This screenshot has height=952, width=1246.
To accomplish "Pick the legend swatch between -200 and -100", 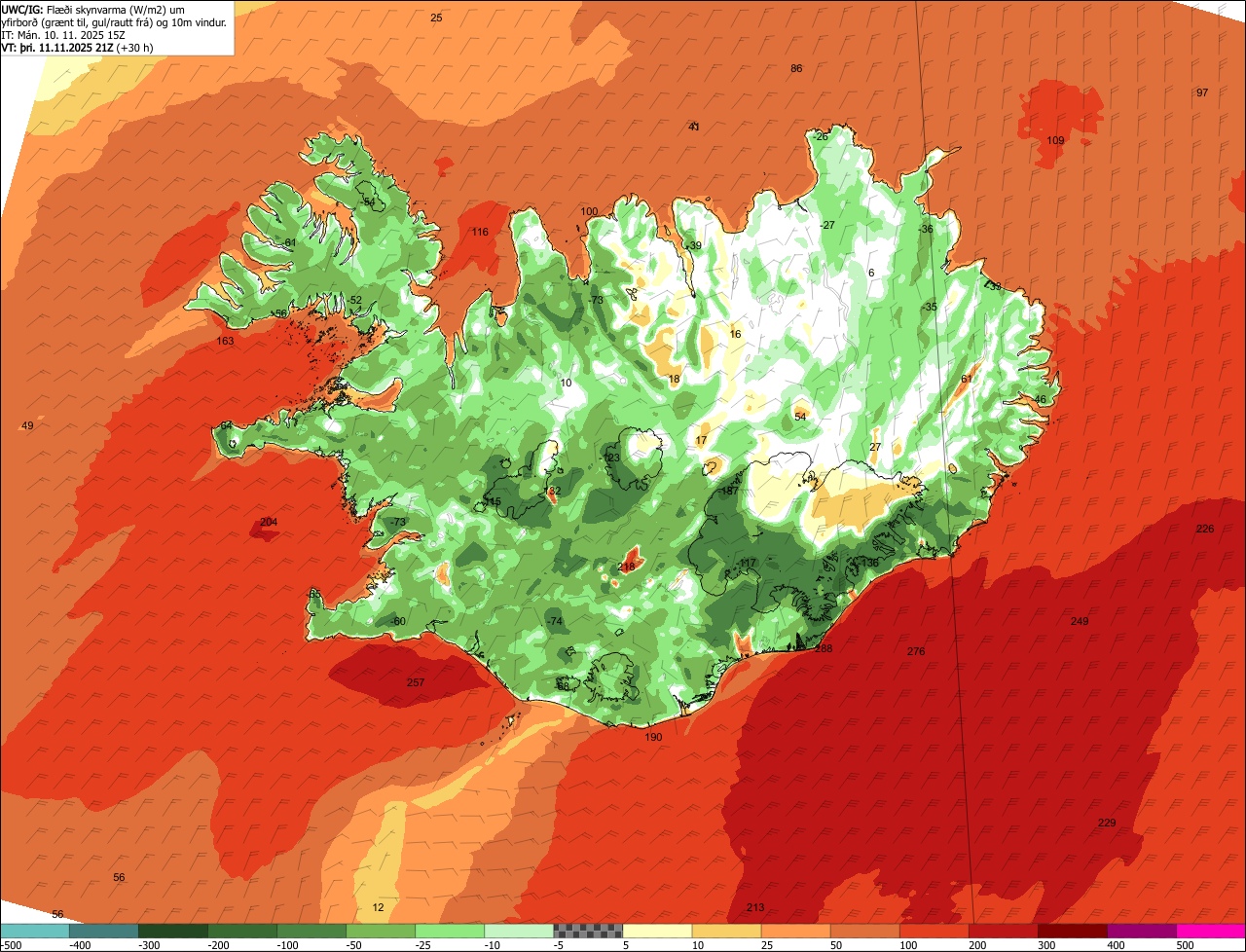I will click(x=241, y=931).
